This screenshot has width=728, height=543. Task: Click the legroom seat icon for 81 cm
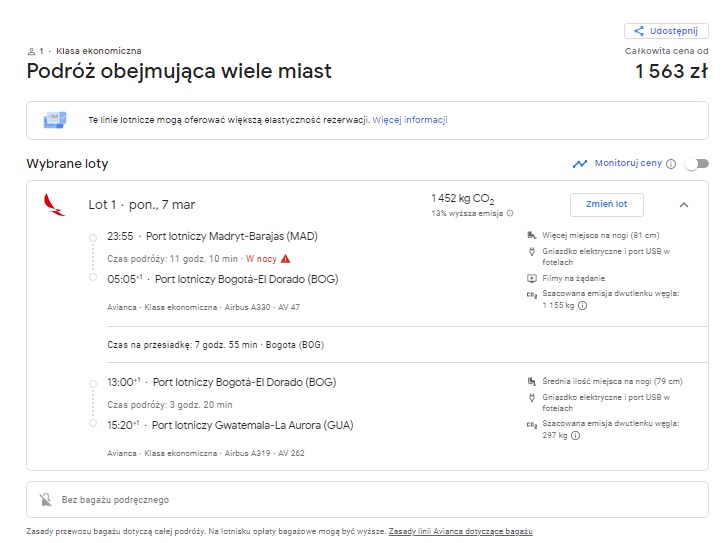click(532, 235)
